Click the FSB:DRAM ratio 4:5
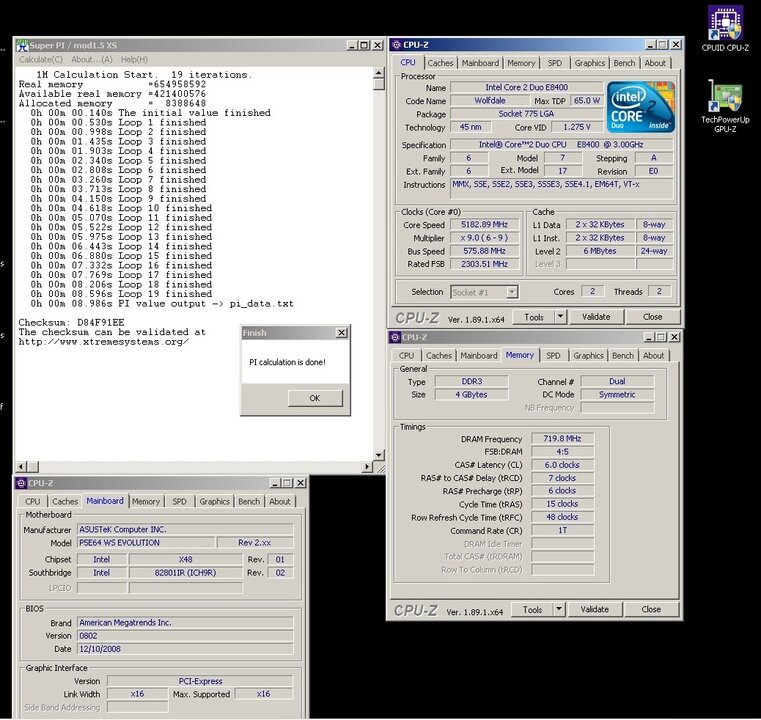 click(x=562, y=452)
